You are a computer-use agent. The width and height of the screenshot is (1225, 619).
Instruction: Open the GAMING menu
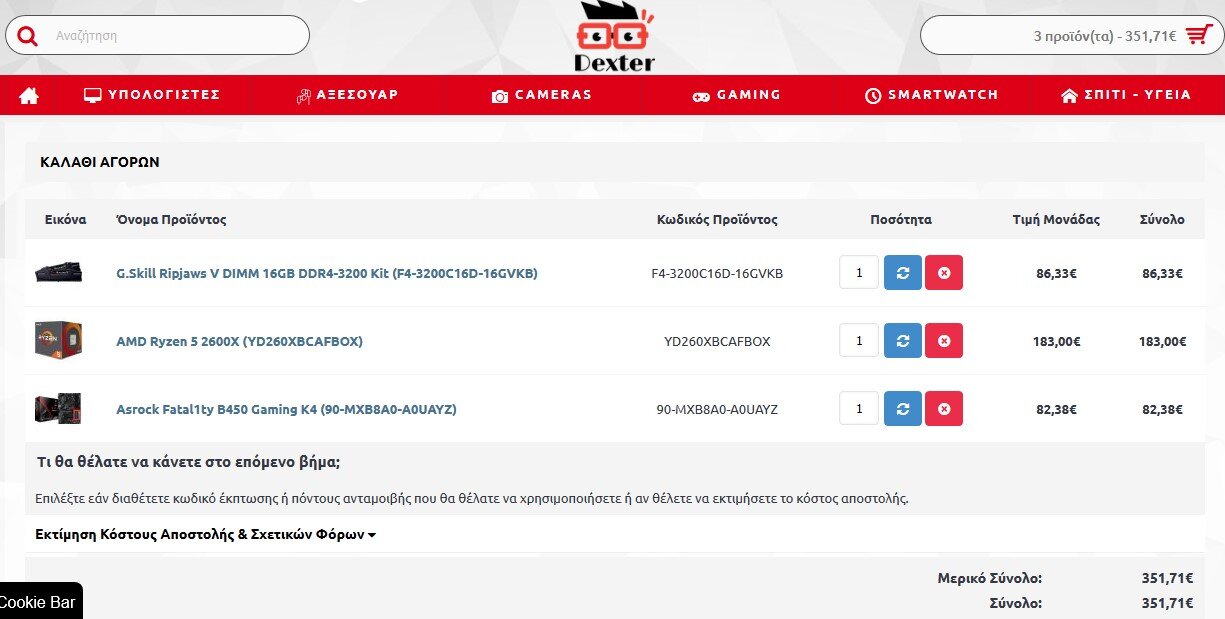point(737,95)
